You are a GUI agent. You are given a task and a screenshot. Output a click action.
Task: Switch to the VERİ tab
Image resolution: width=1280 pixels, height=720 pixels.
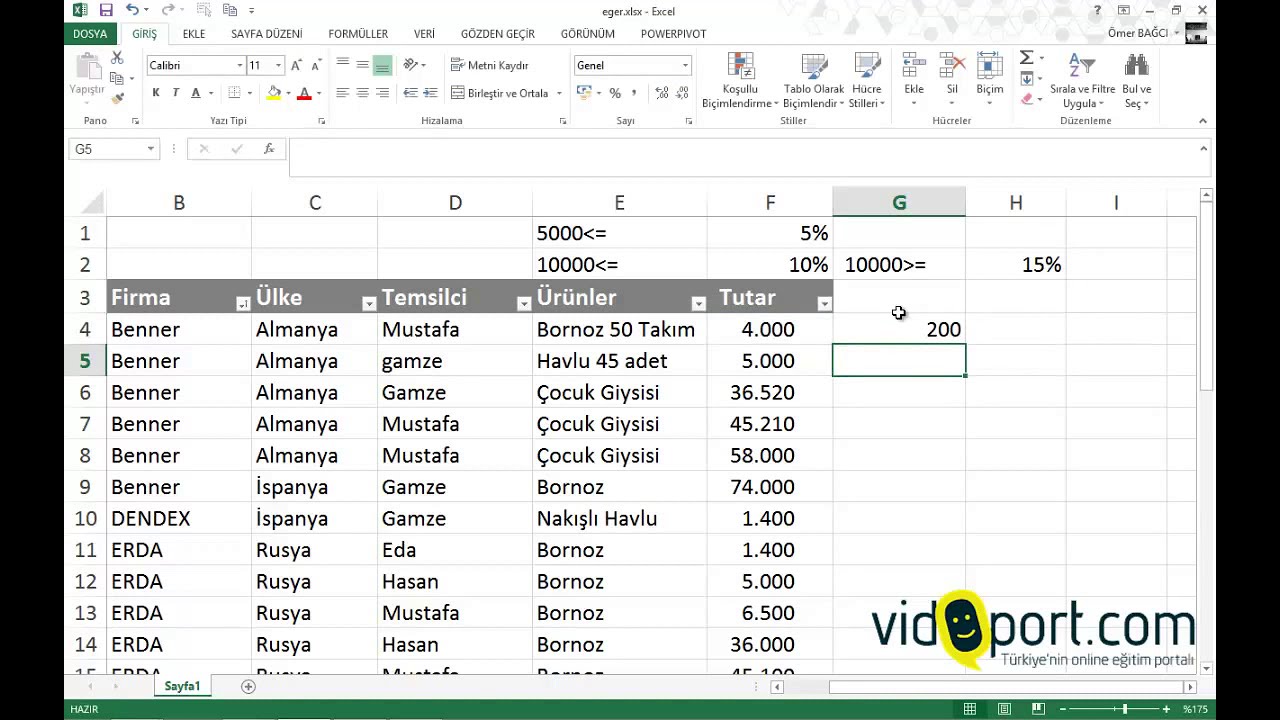(x=425, y=34)
